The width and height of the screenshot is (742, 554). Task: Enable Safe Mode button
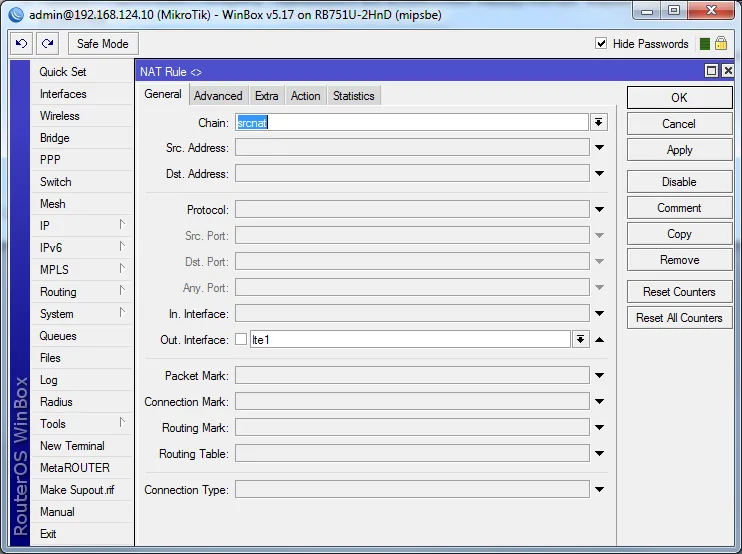103,44
